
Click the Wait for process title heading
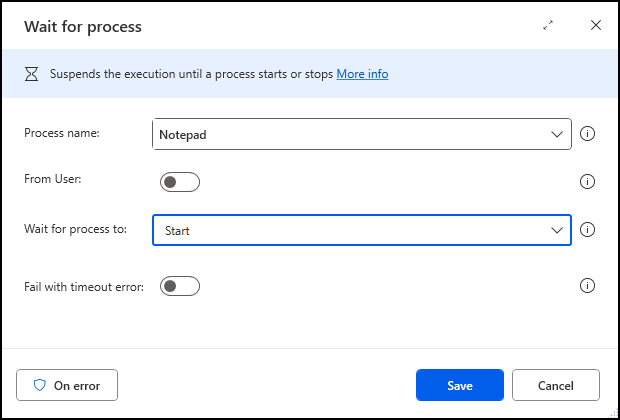tap(83, 27)
